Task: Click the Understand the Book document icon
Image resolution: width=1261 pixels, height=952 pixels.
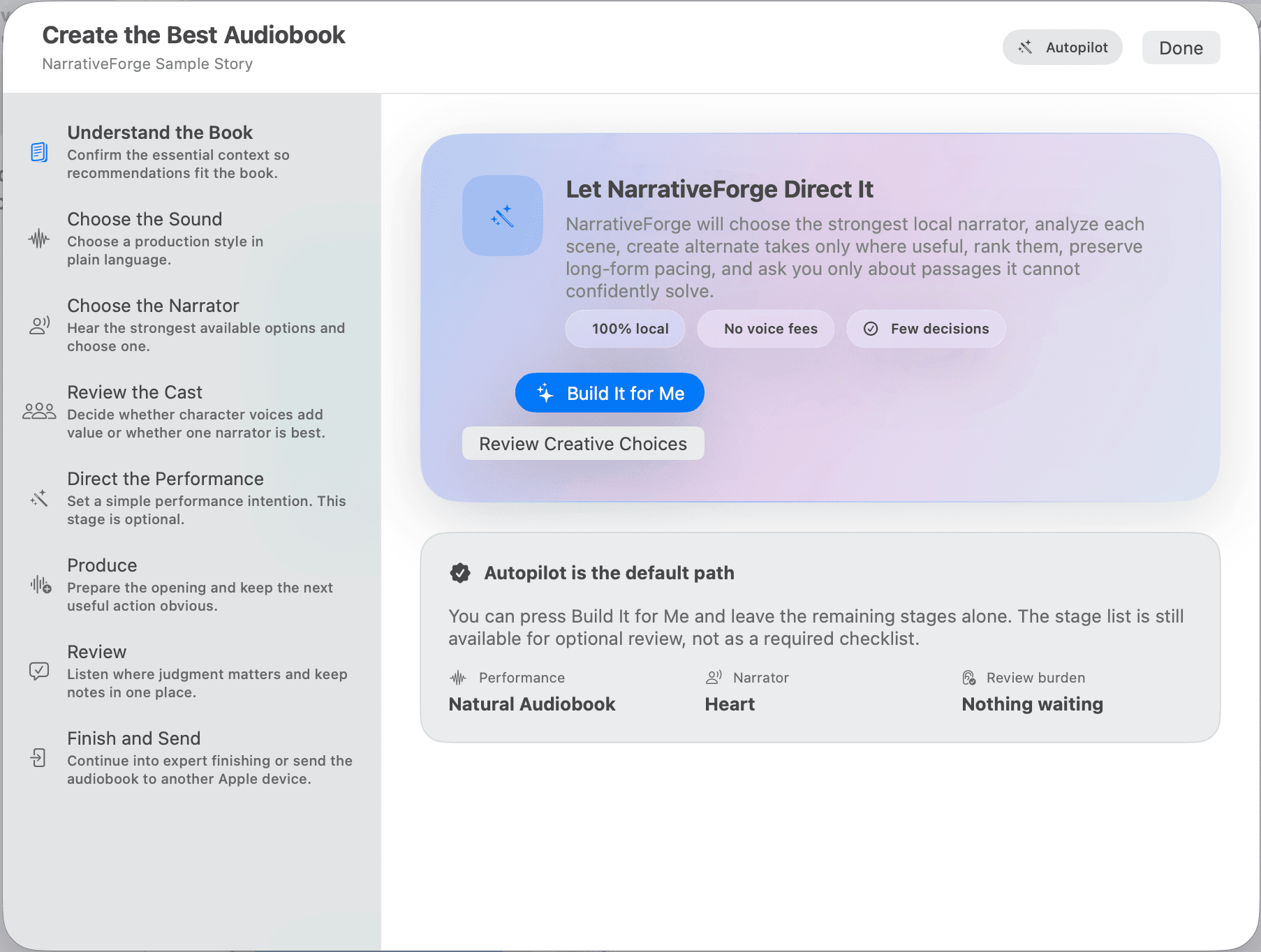Action: 39,151
